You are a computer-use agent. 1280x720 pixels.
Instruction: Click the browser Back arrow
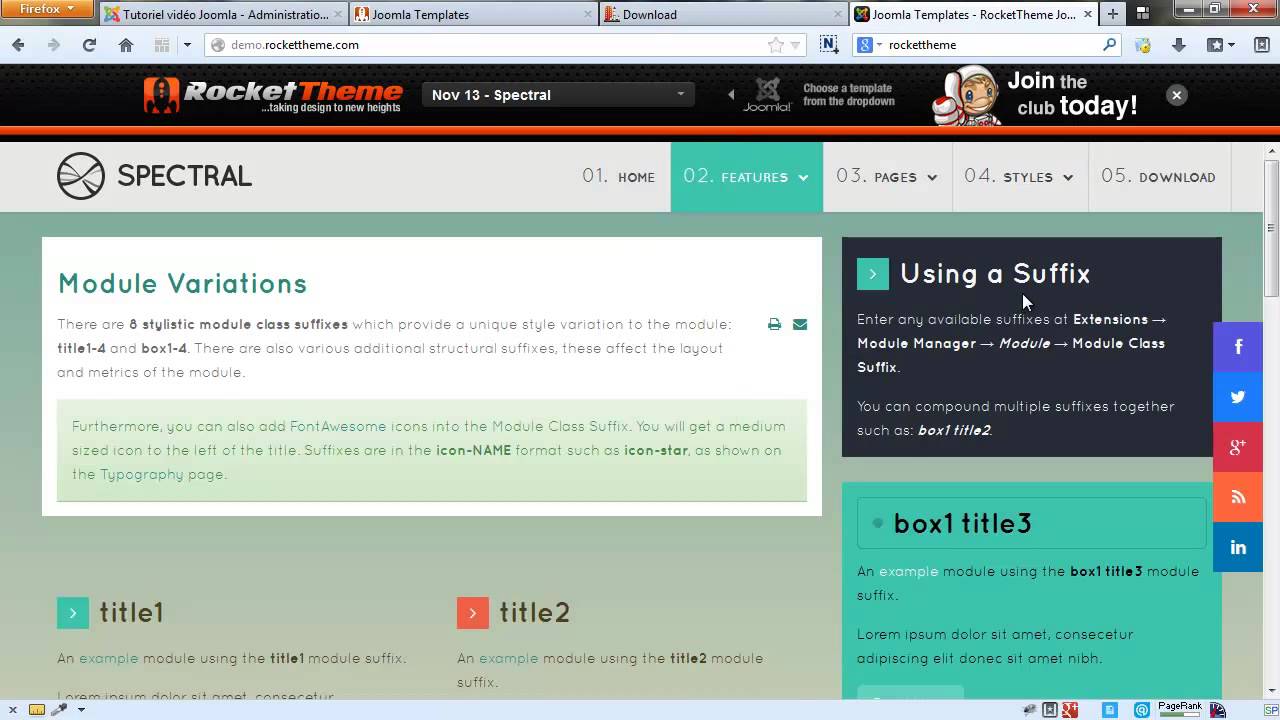[18, 45]
